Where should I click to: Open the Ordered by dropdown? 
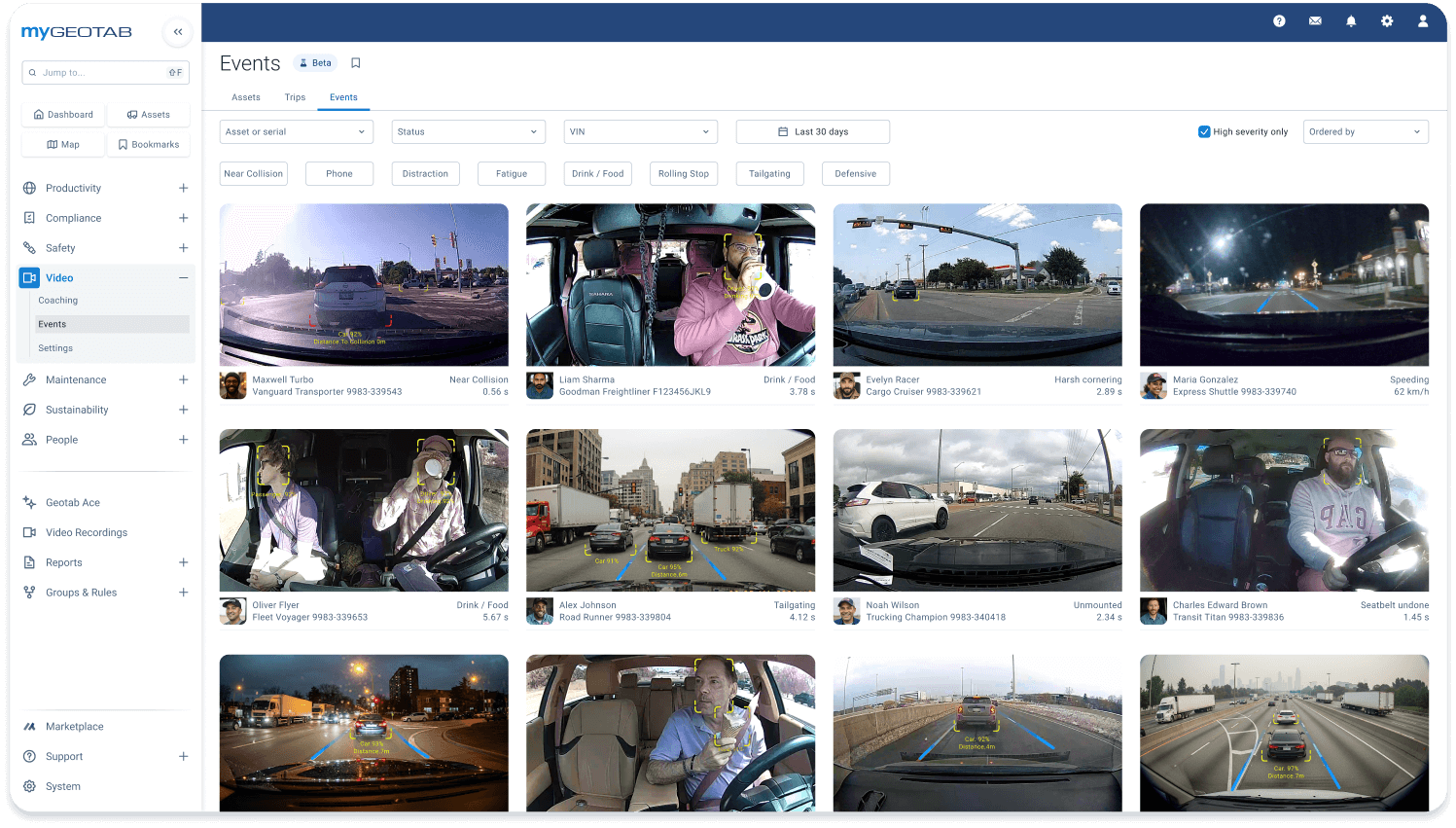point(1366,131)
